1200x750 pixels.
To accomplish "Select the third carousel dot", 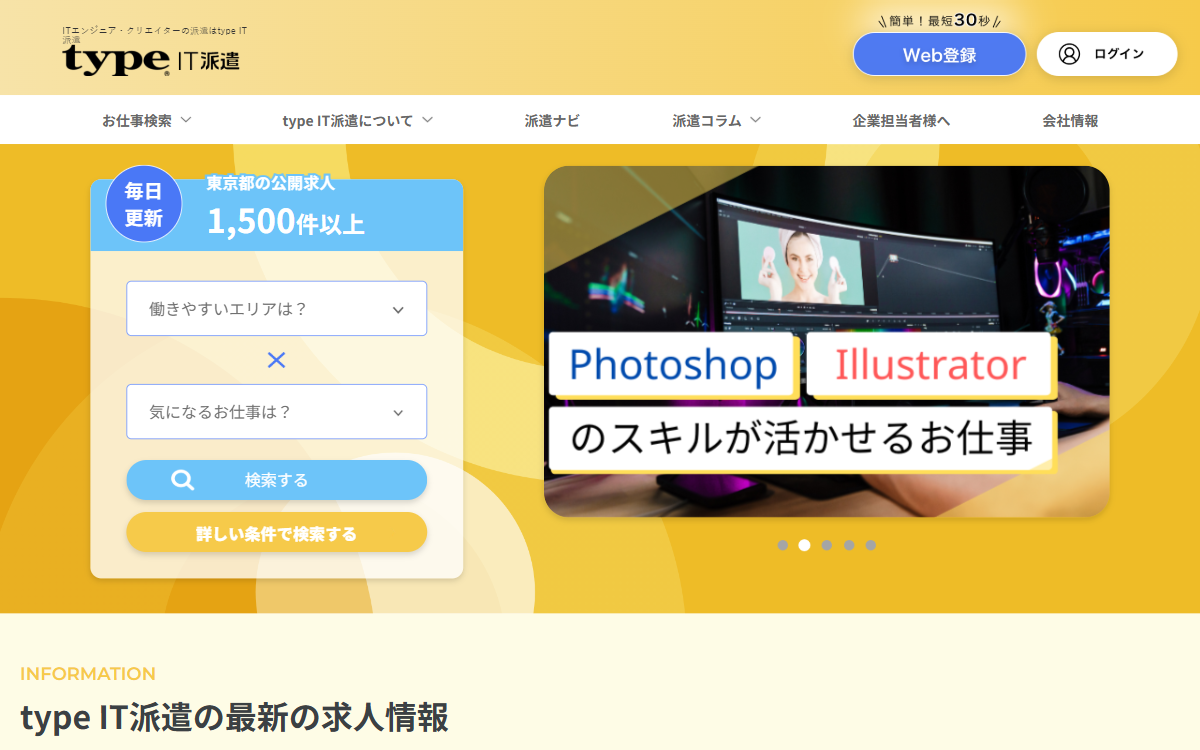I will 827,545.
